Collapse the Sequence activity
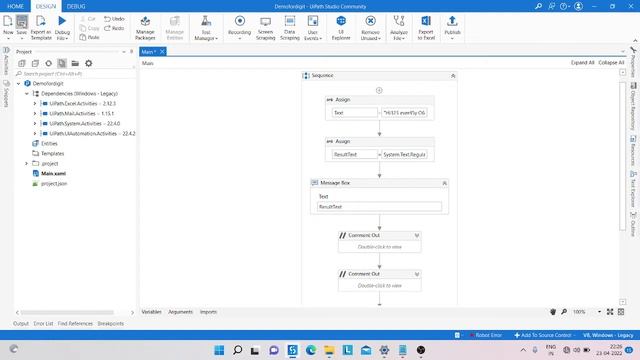Viewport: 640px width, 360px height. coord(453,76)
